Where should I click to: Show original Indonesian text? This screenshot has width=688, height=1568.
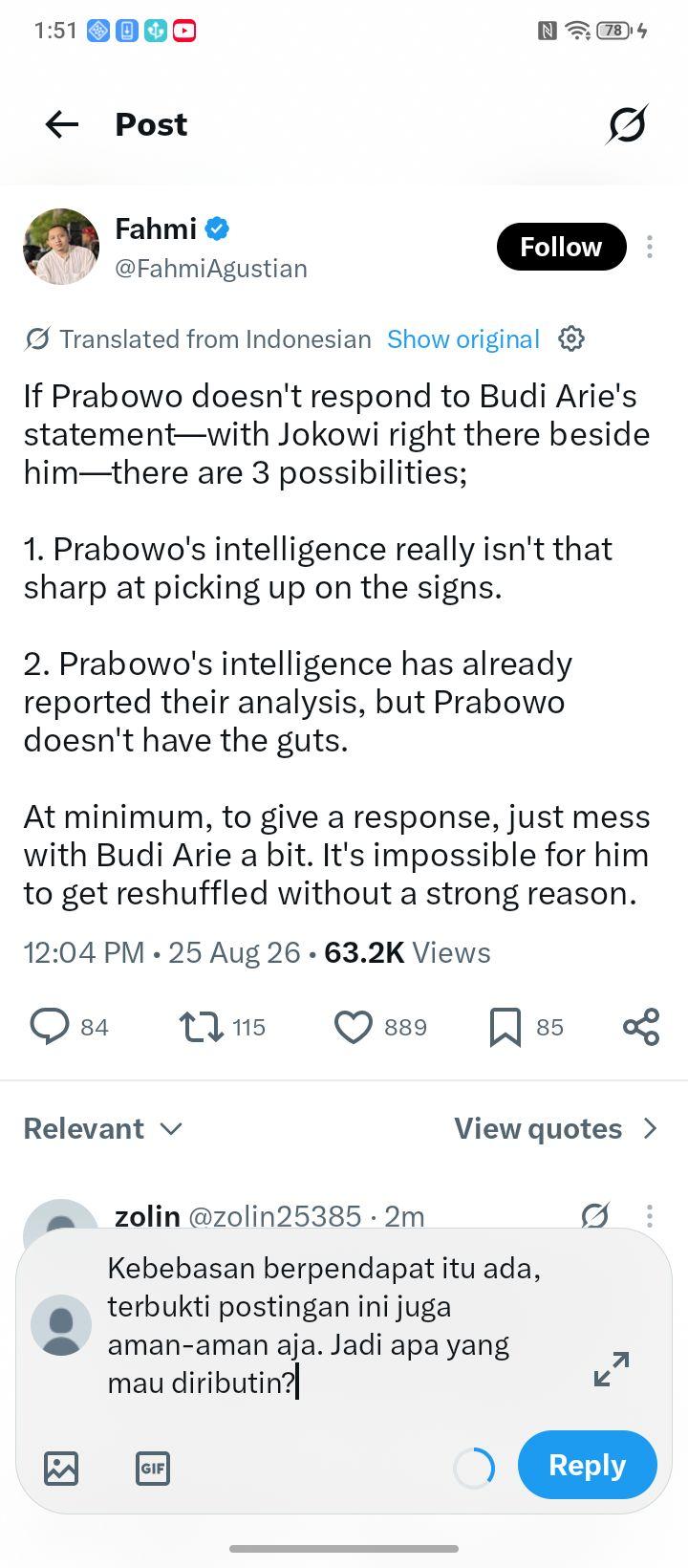click(463, 339)
